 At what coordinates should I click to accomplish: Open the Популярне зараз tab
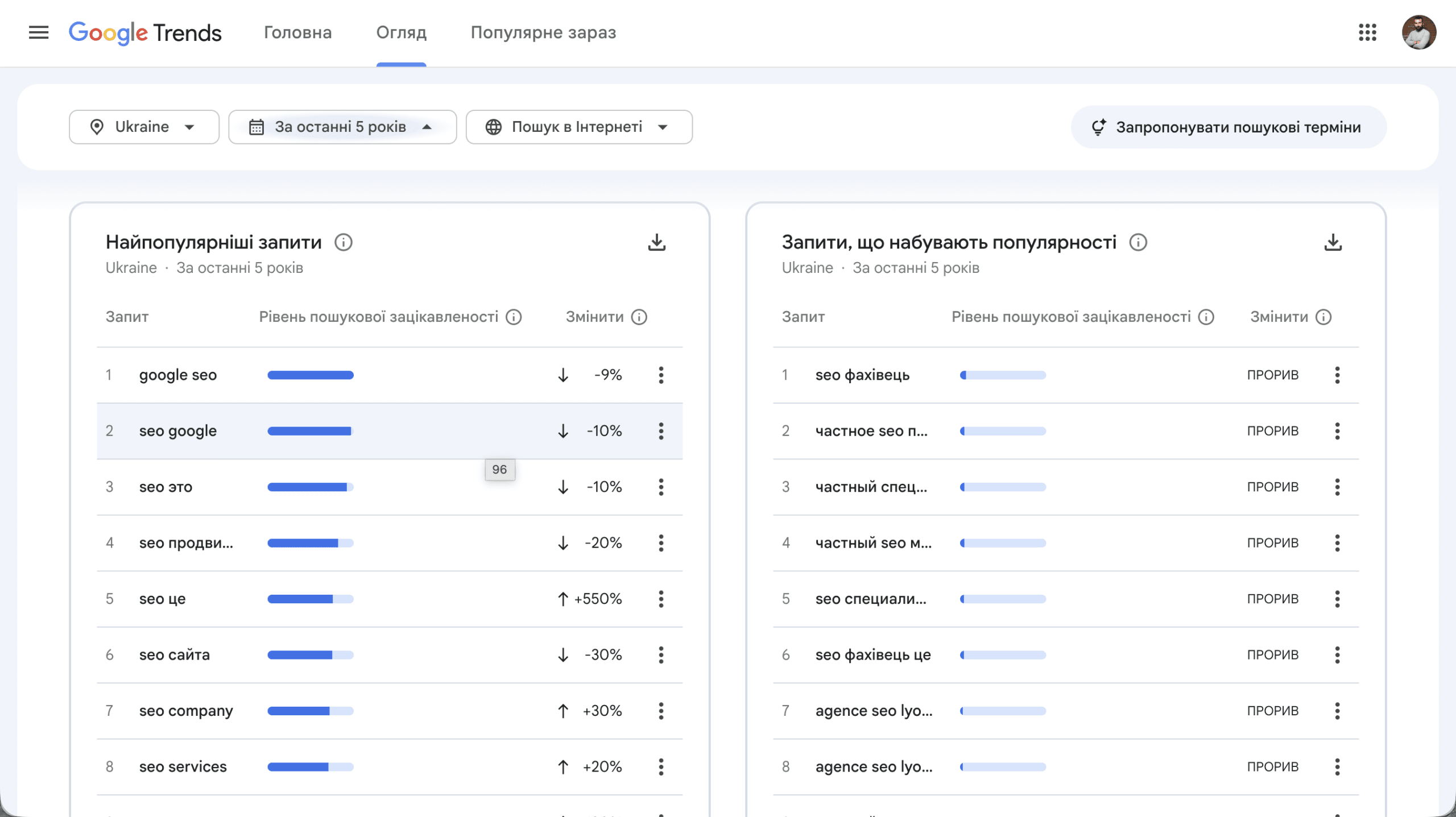pos(543,32)
